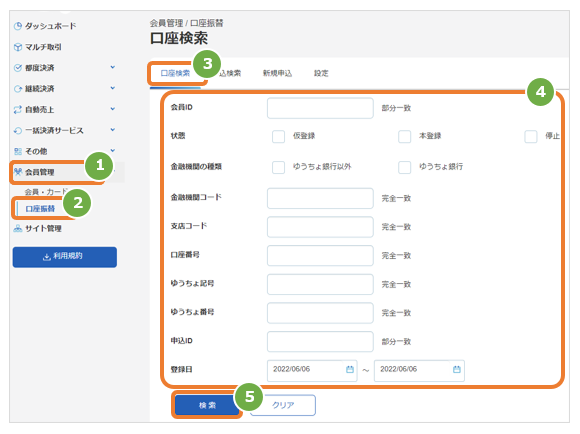Expand the 自動売上 menu chevron
The image size is (580, 434).
pyautogui.click(x=113, y=109)
